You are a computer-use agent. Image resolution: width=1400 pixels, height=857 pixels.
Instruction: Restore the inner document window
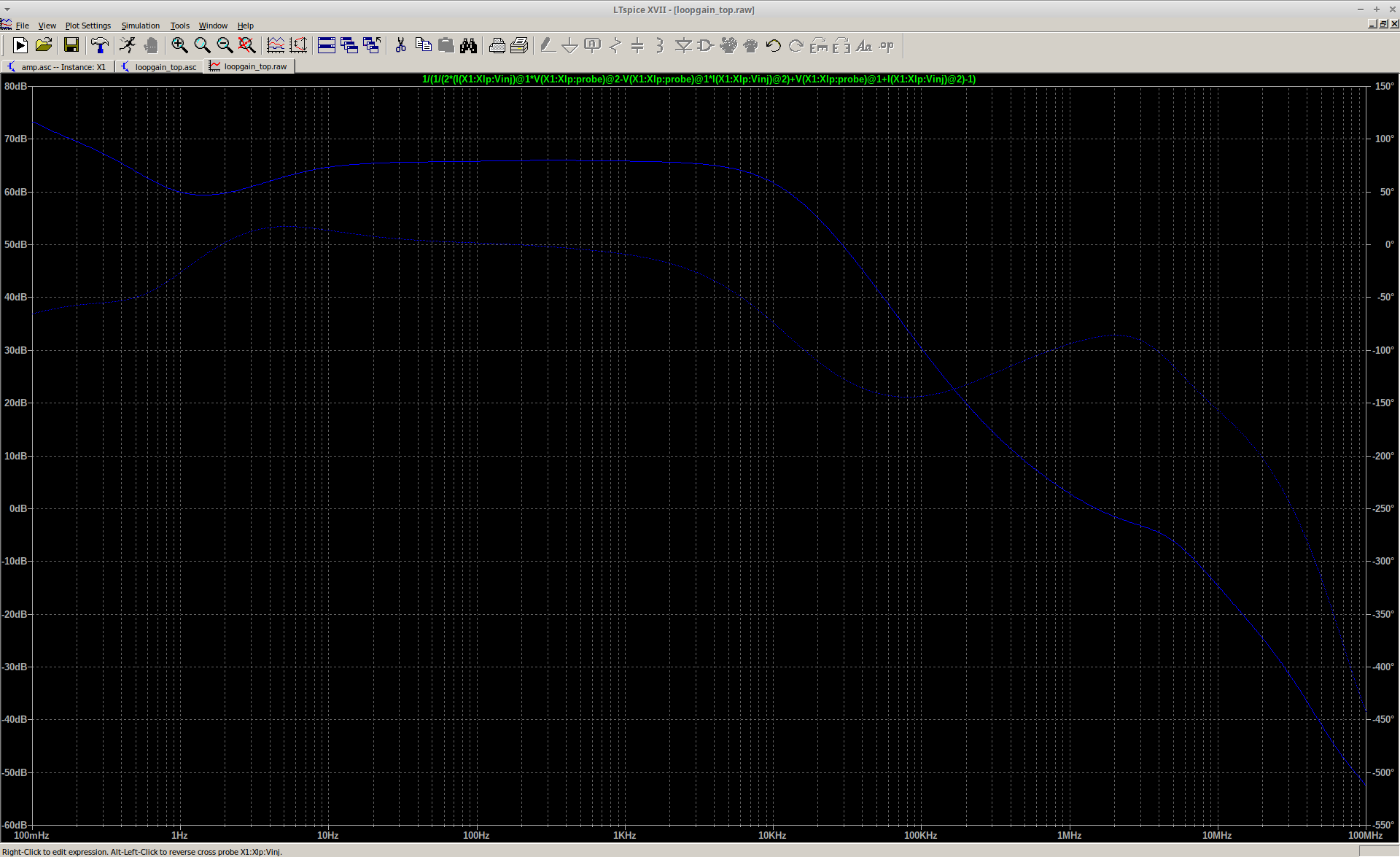(x=1383, y=24)
